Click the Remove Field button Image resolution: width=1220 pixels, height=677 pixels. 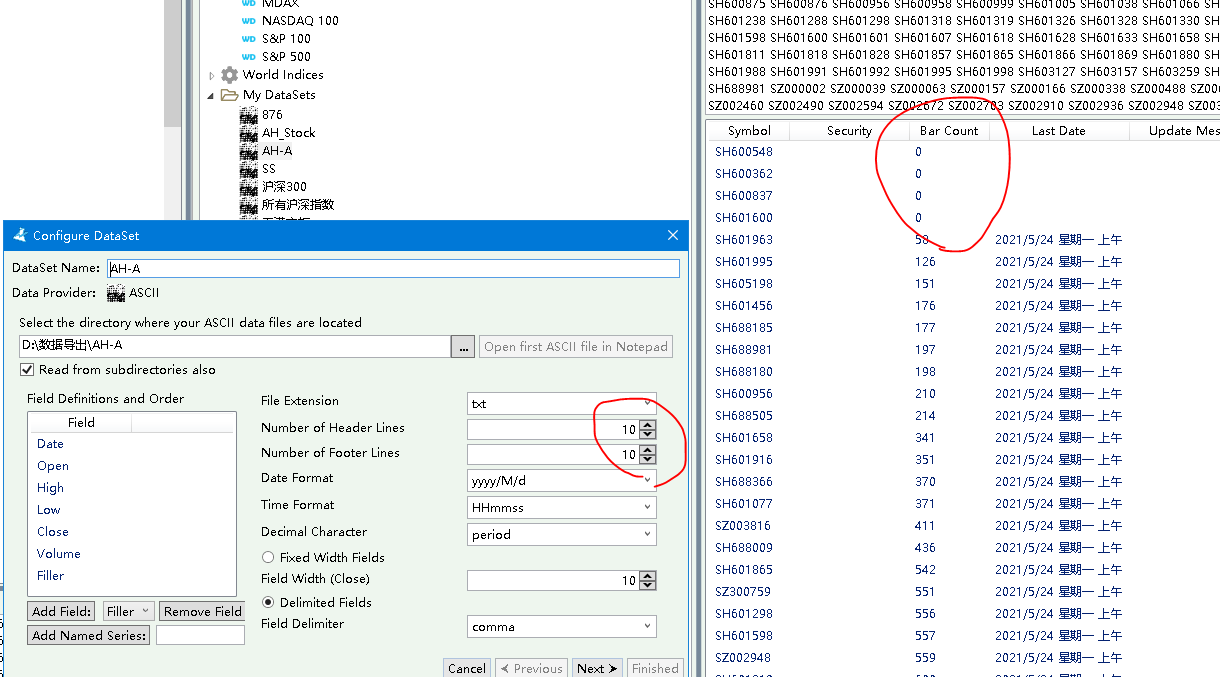tap(203, 611)
